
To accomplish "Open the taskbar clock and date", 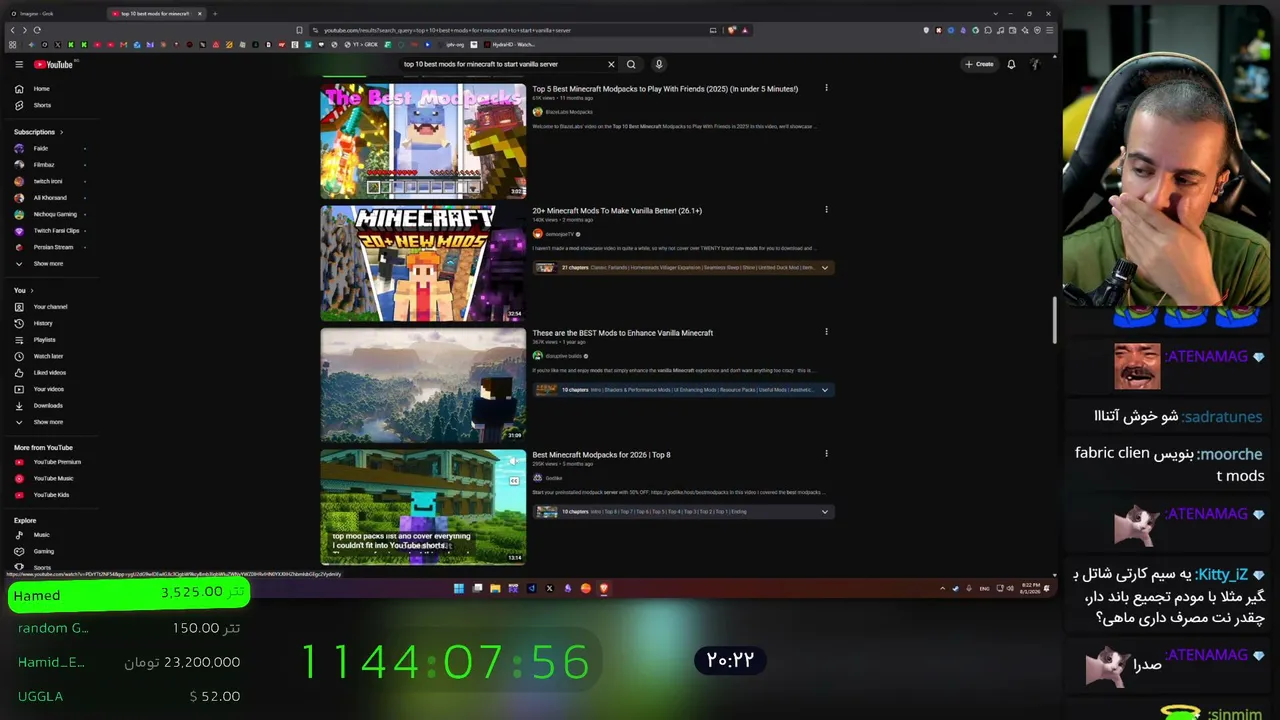I will pyautogui.click(x=1029, y=588).
